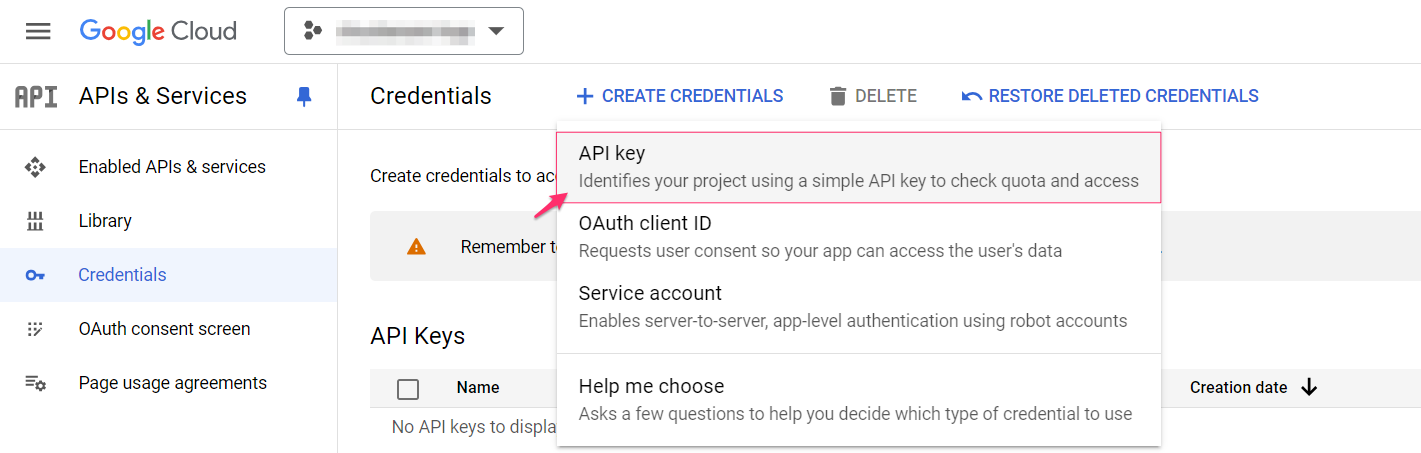Sort by Creation date arrow
1421x453 pixels.
pyautogui.click(x=1310, y=387)
